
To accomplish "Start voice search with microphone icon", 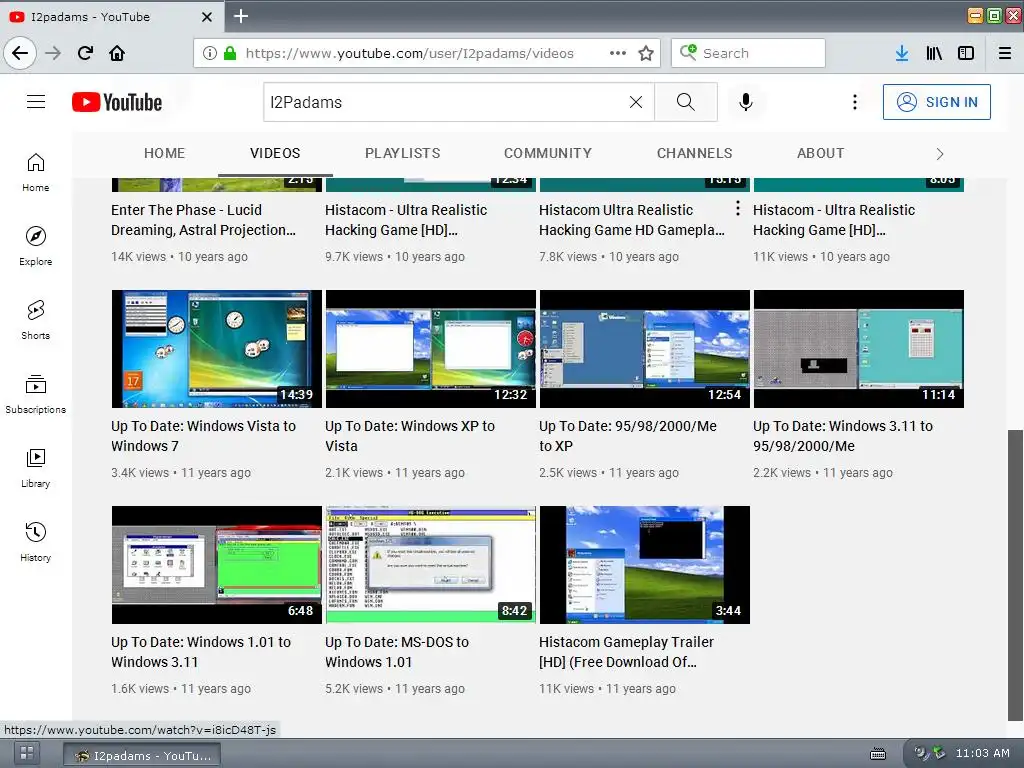I will point(746,102).
